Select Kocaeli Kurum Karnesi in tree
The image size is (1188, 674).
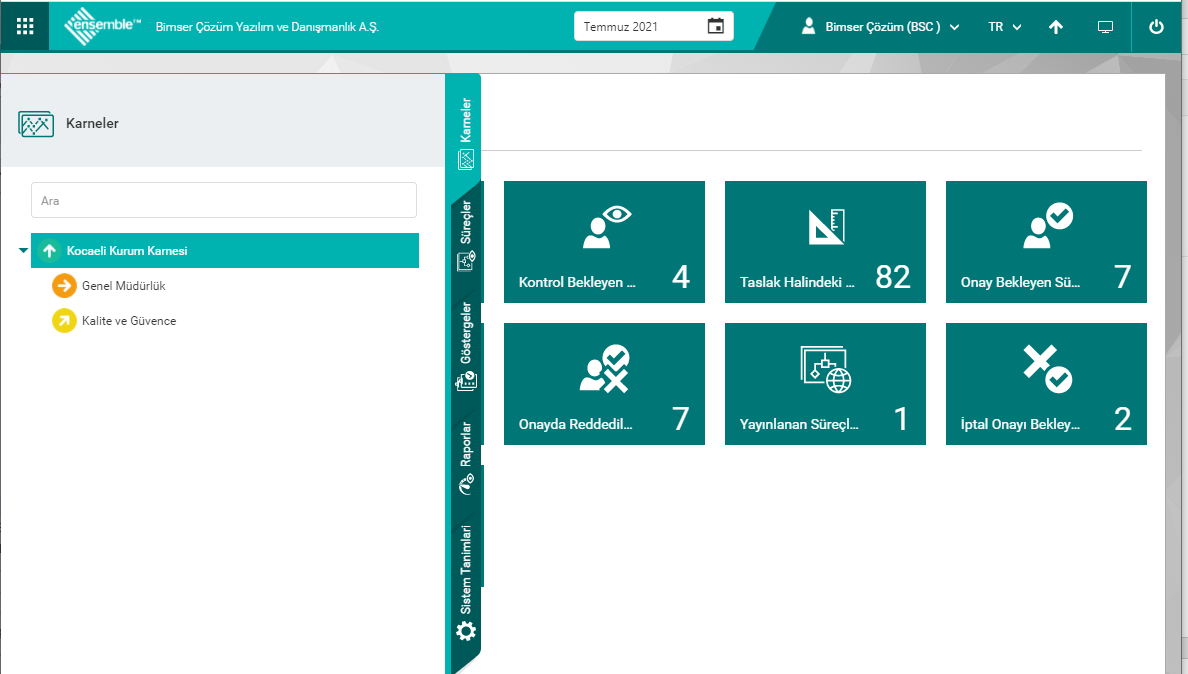(x=225, y=251)
